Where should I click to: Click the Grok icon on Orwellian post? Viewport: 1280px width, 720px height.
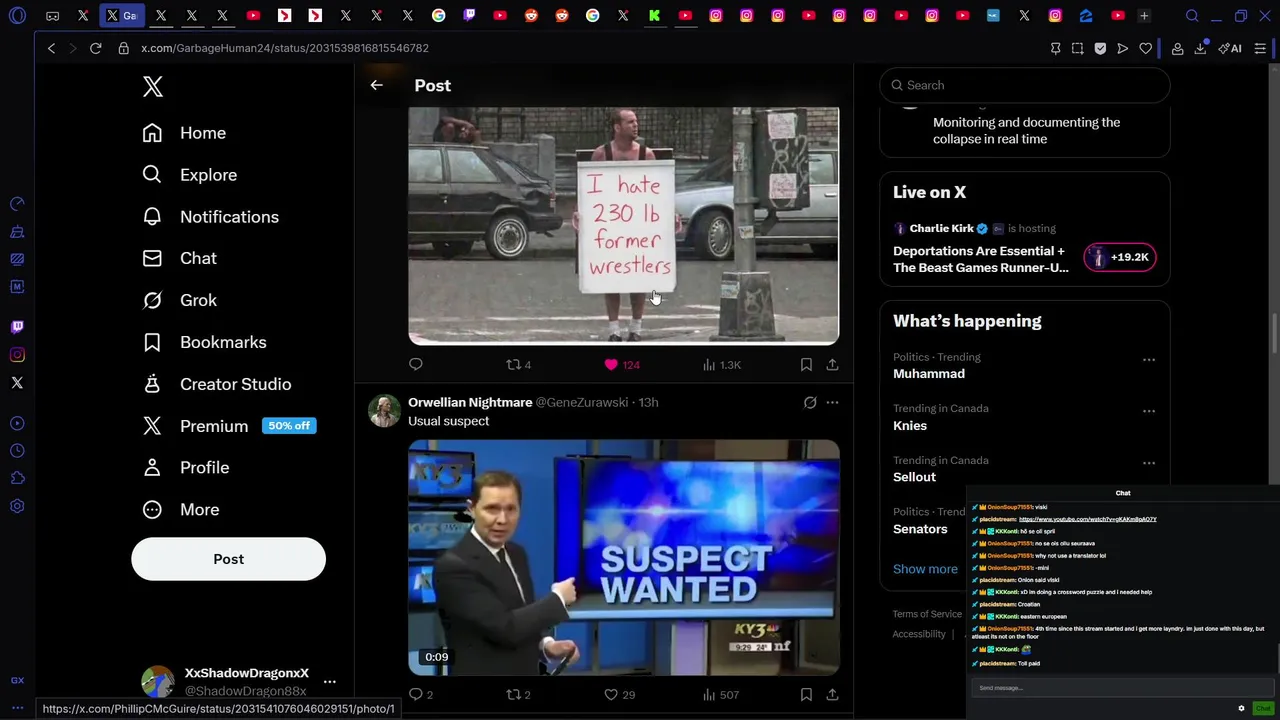pyautogui.click(x=810, y=402)
